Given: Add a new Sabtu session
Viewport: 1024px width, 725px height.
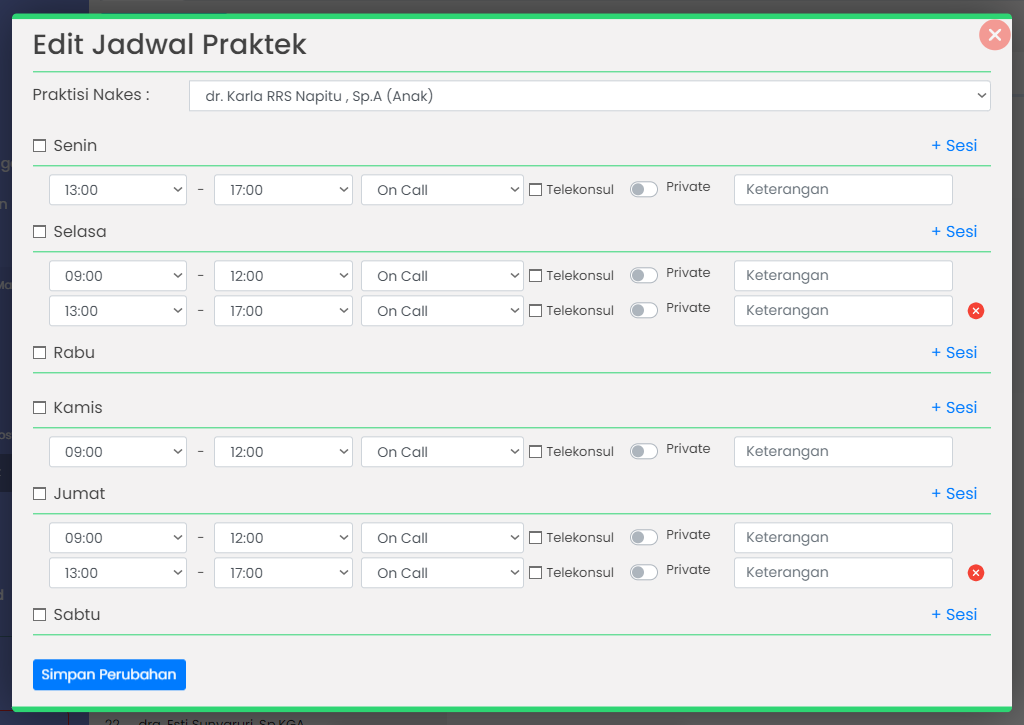Looking at the screenshot, I should (x=953, y=615).
